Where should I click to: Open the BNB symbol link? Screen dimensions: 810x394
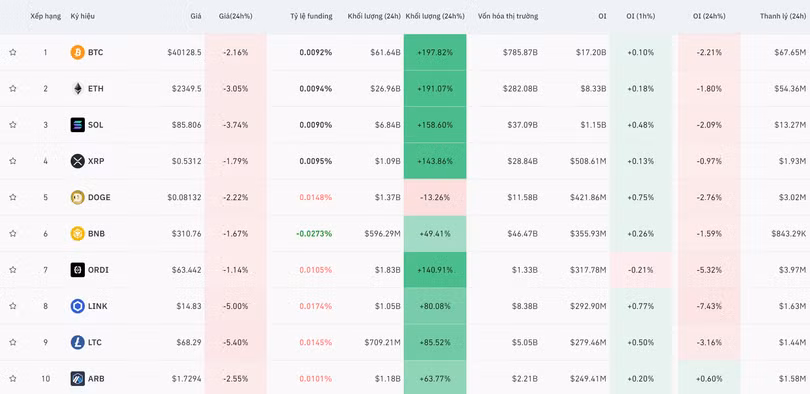(x=97, y=233)
